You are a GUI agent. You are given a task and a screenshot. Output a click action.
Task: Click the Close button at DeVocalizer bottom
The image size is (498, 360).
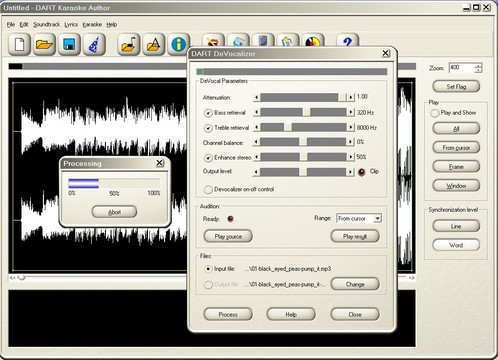pyautogui.click(x=355, y=314)
